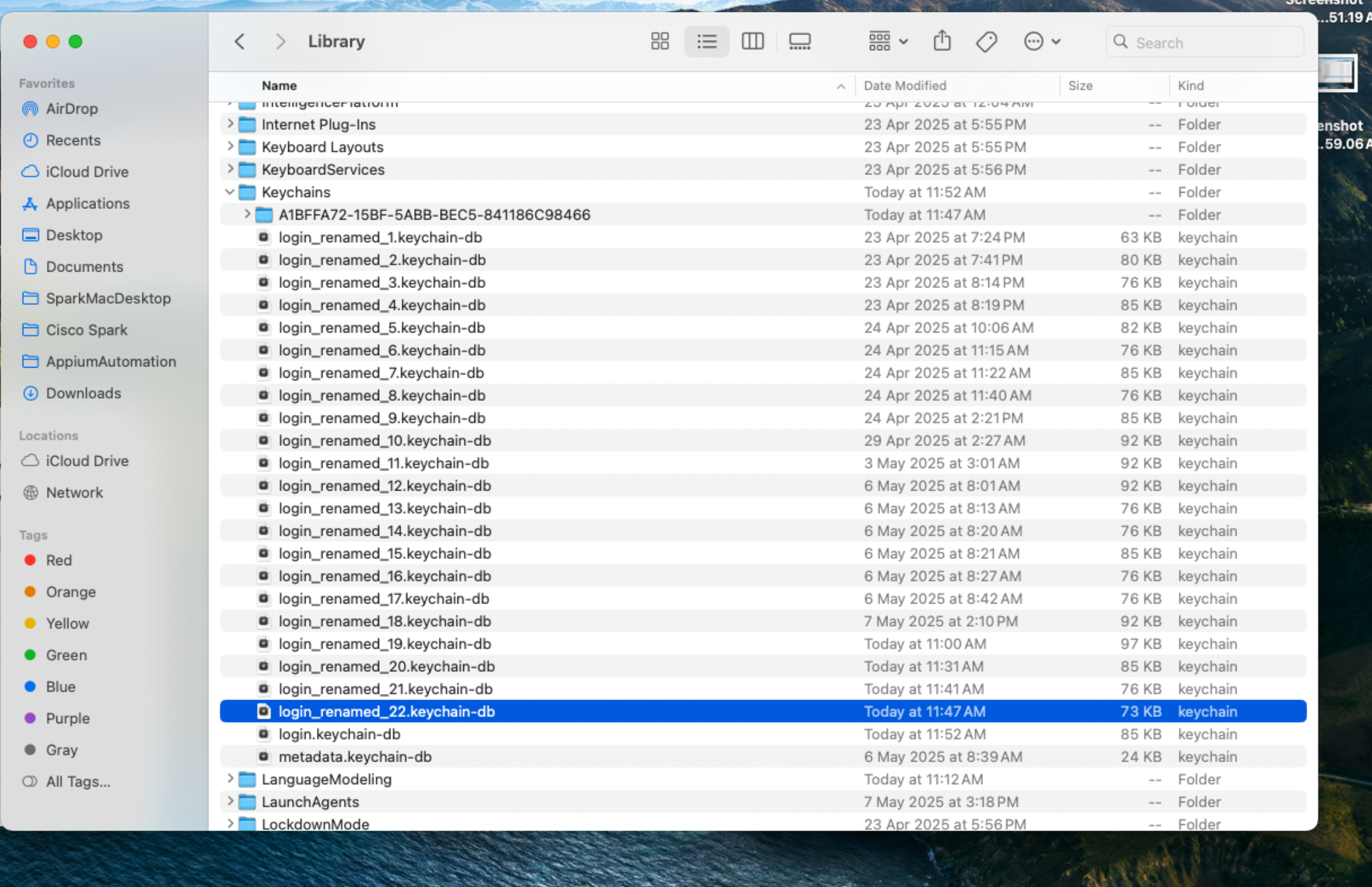Switch to column view

pyautogui.click(x=752, y=42)
